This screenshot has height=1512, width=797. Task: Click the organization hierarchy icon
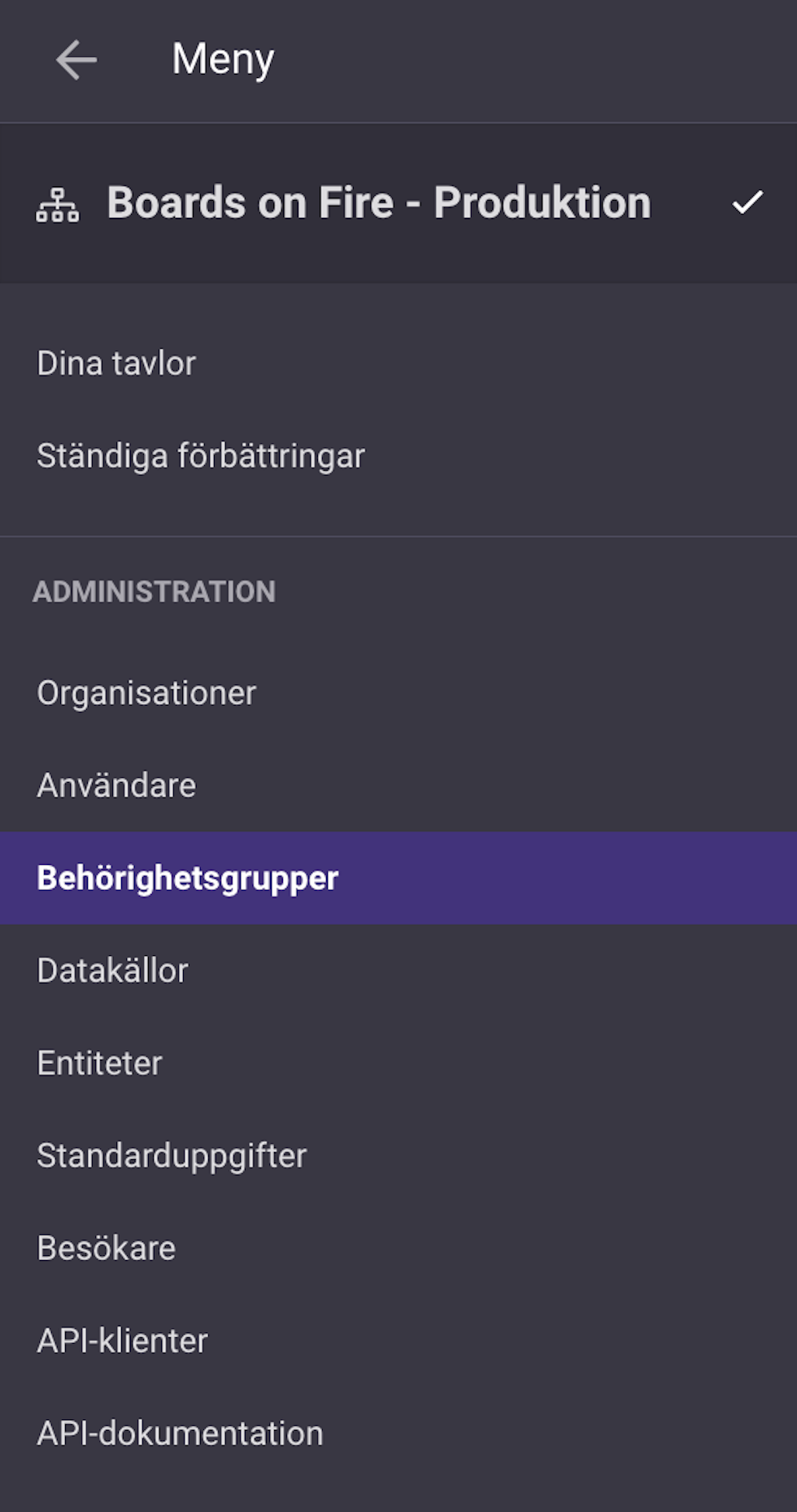(58, 204)
